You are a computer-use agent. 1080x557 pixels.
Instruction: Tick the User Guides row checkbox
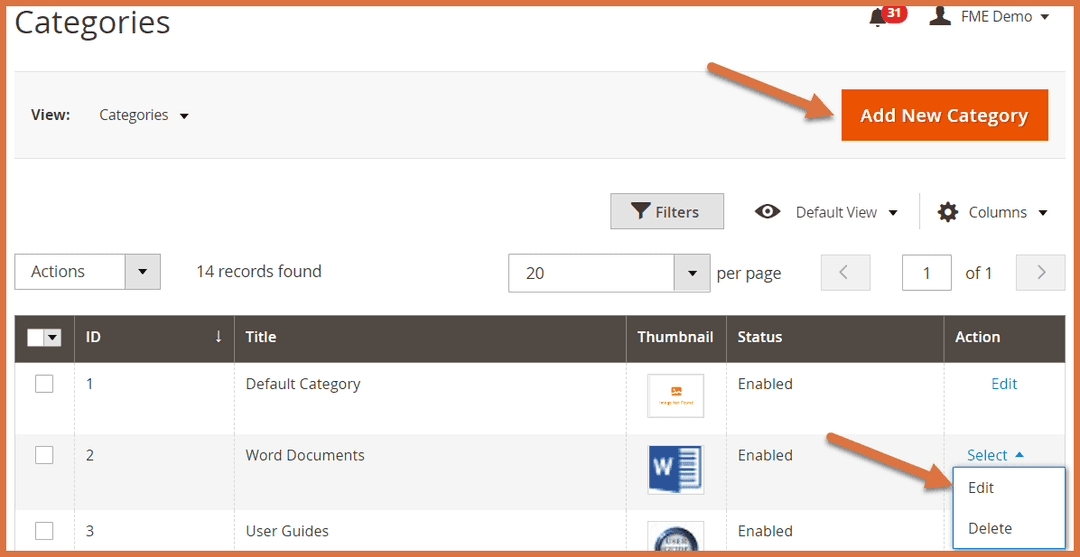click(x=44, y=531)
